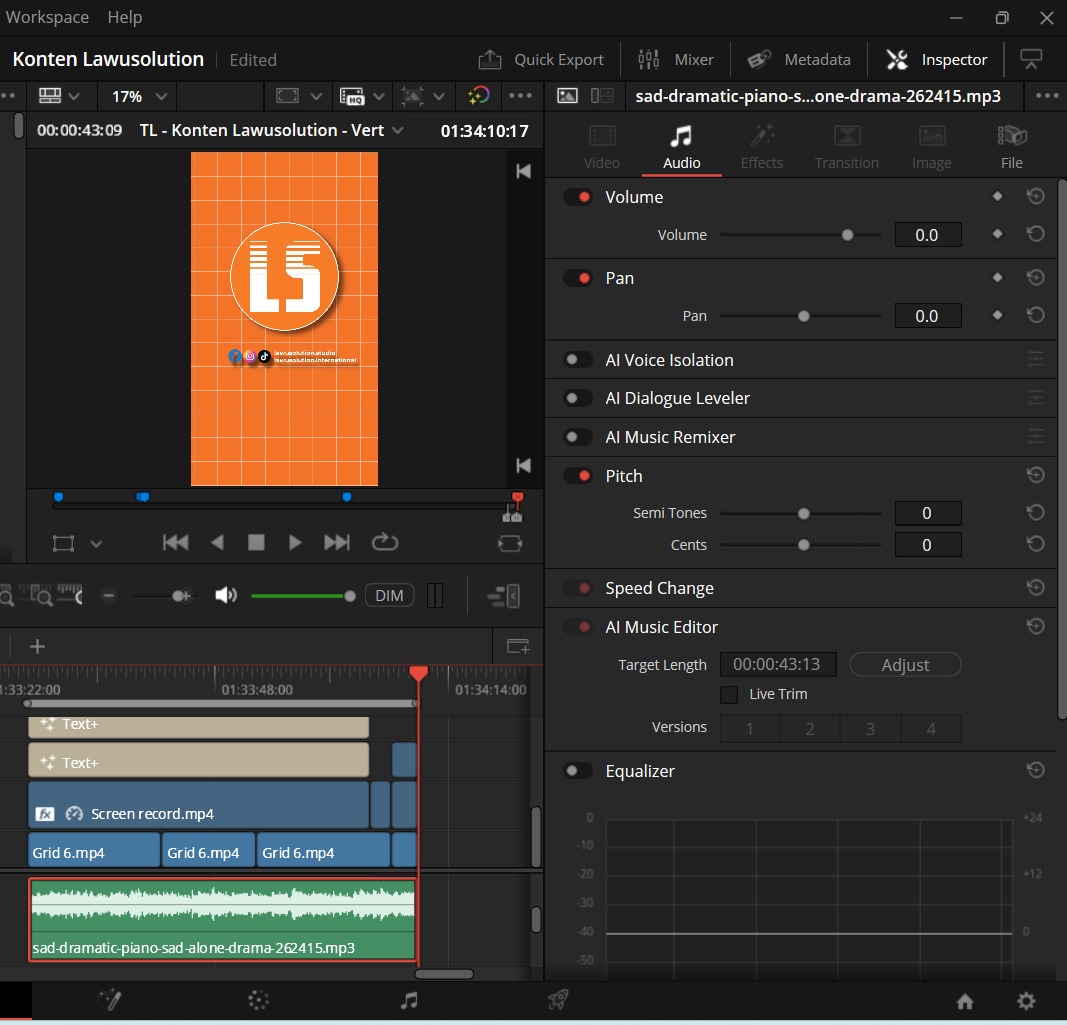1067x1025 pixels.
Task: Stop playback
Action: click(x=256, y=542)
